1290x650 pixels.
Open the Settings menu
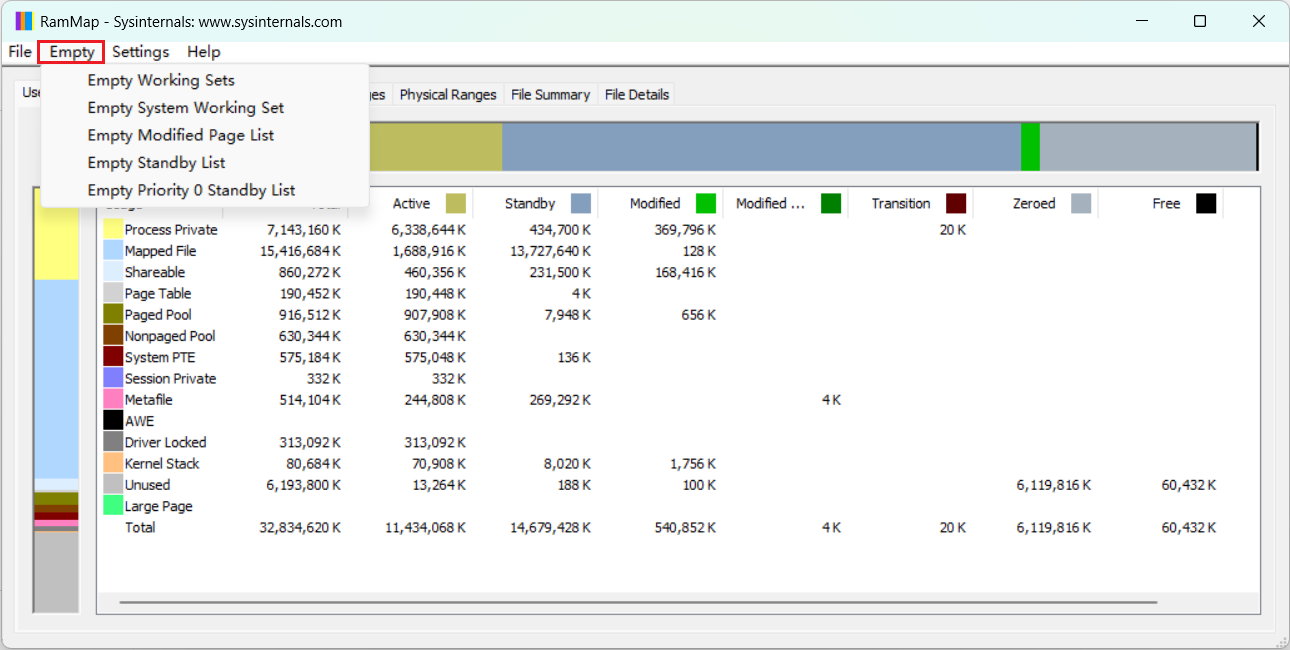[140, 52]
